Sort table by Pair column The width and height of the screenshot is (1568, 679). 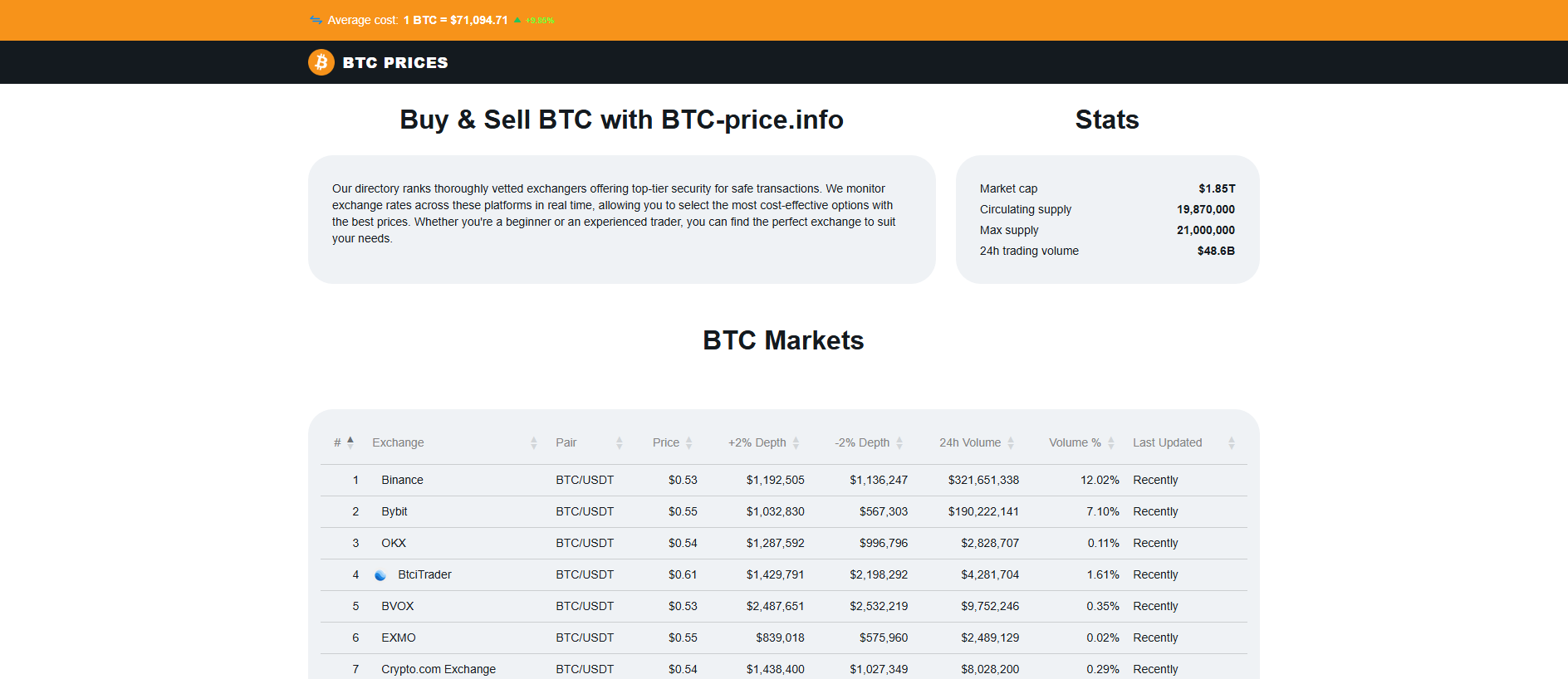coord(620,443)
